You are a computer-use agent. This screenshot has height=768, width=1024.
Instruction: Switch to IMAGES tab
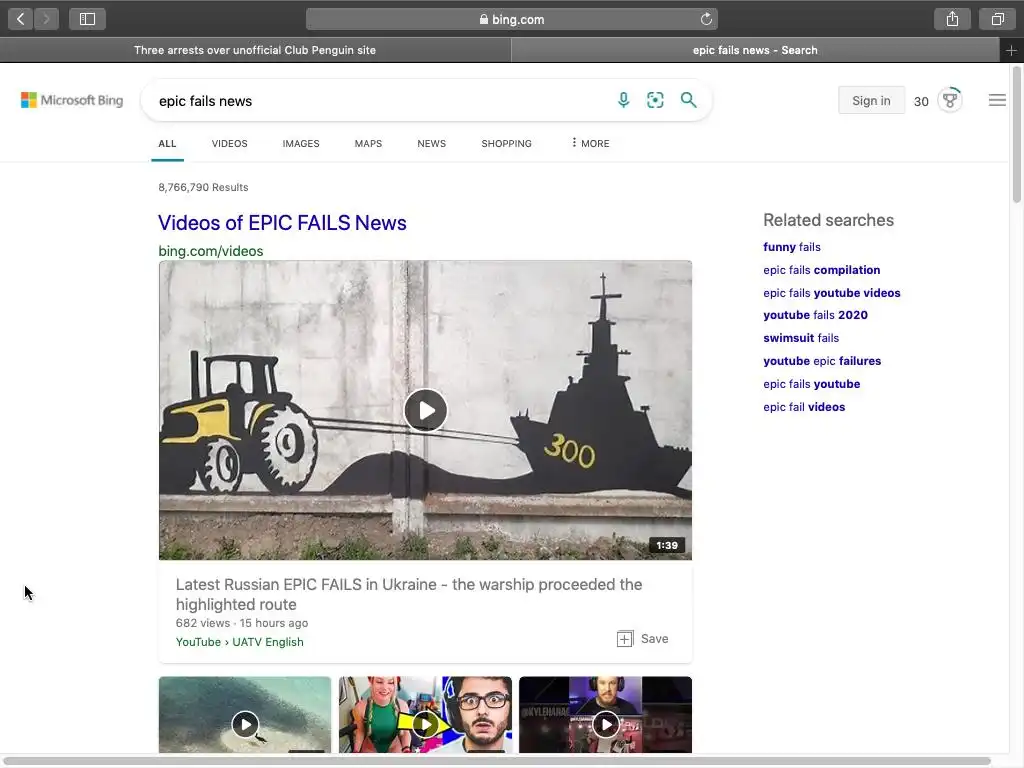pos(301,144)
